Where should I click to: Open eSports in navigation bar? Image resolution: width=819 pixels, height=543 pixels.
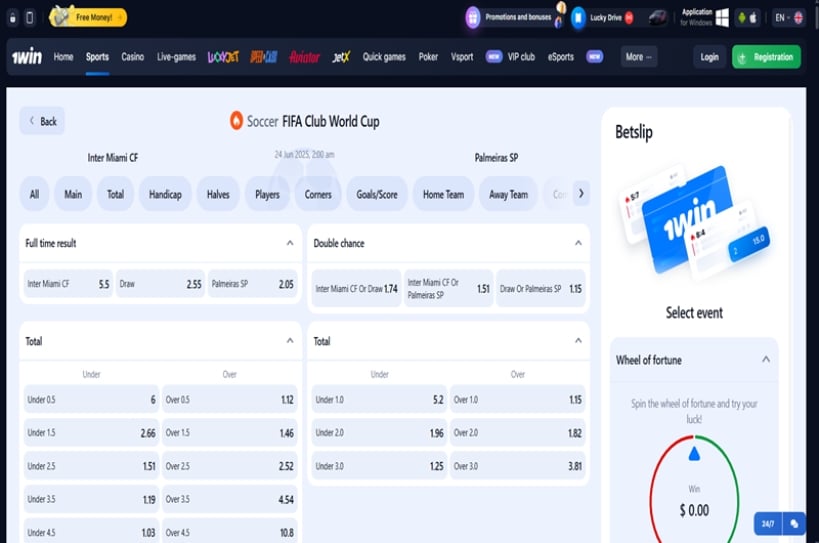coord(561,57)
